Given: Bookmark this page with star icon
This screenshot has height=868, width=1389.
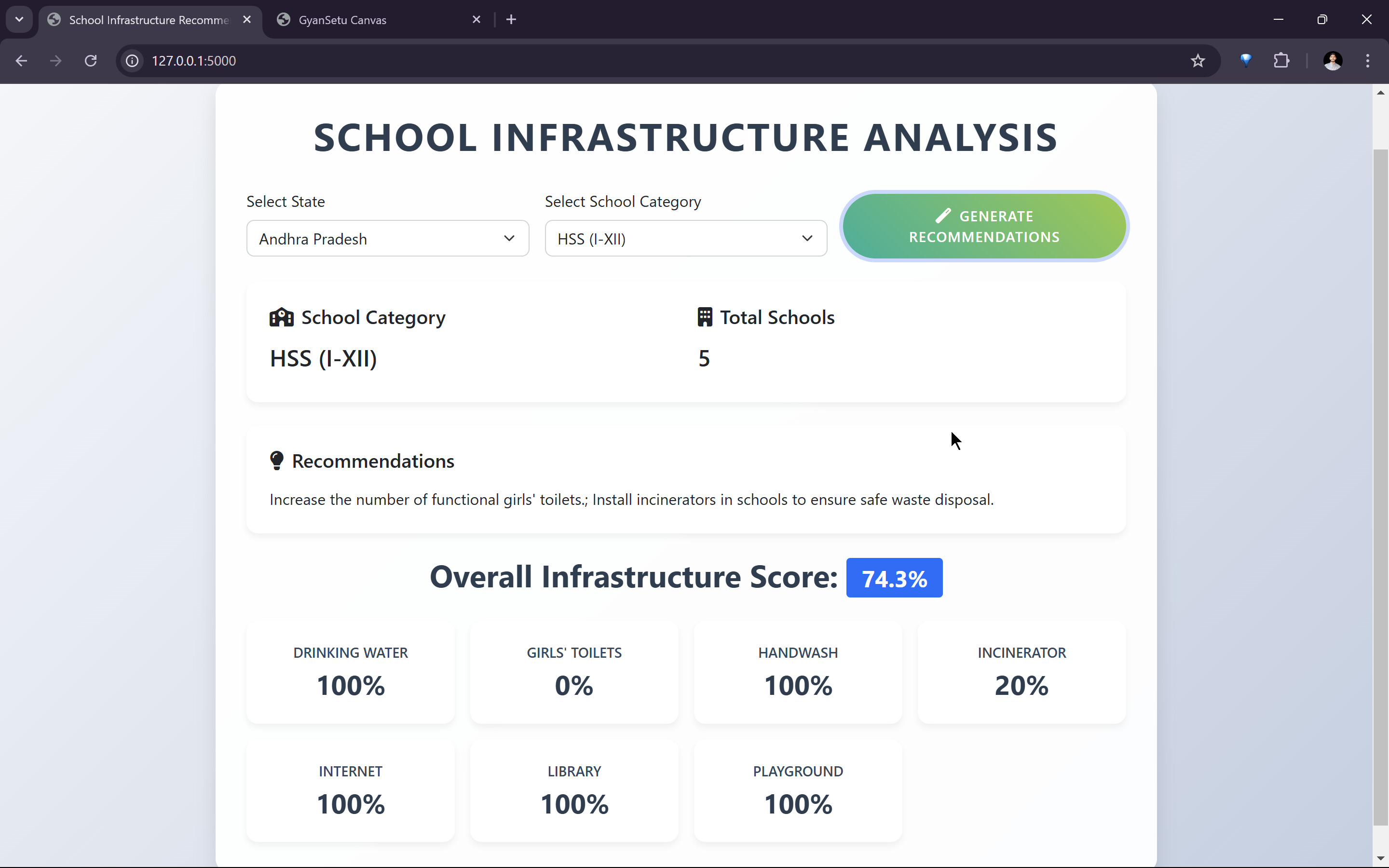Looking at the screenshot, I should pos(1198,61).
